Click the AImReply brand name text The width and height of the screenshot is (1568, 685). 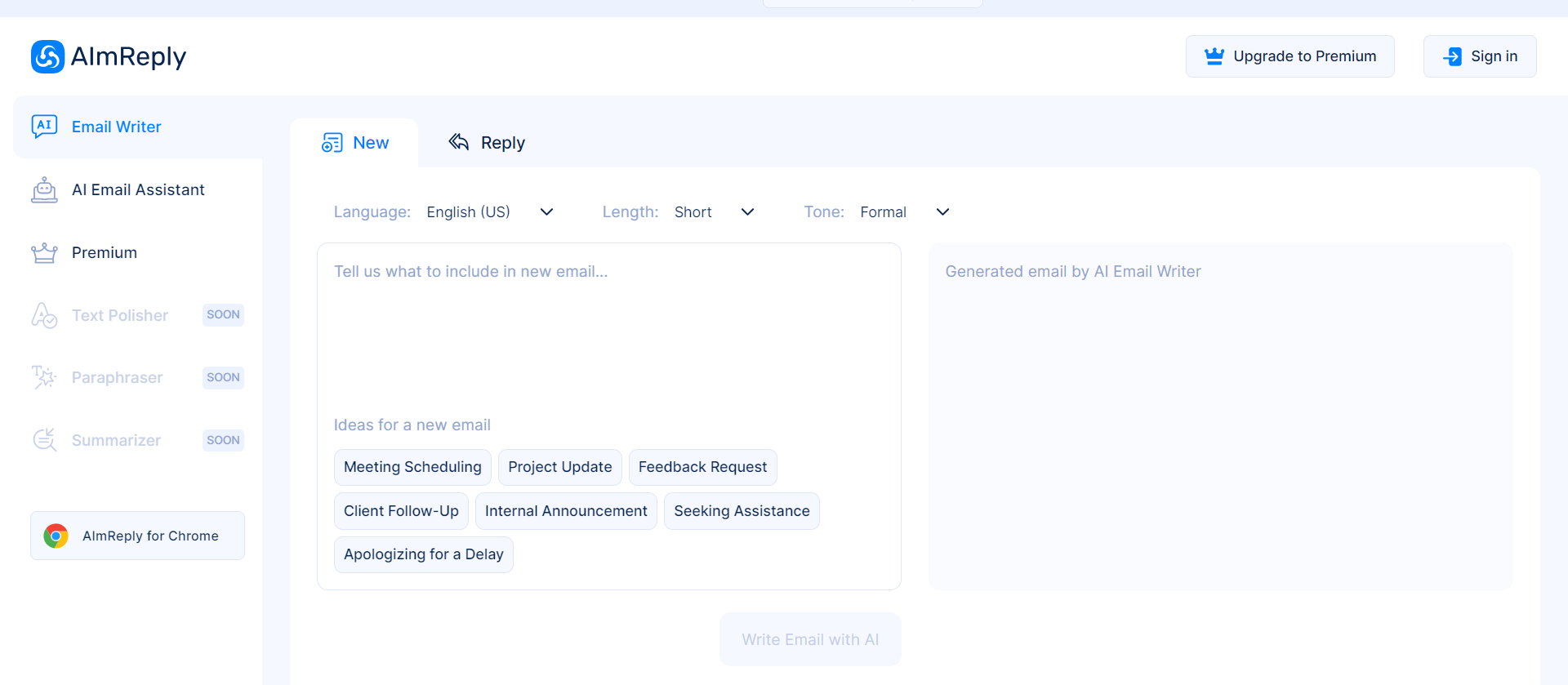(x=129, y=56)
